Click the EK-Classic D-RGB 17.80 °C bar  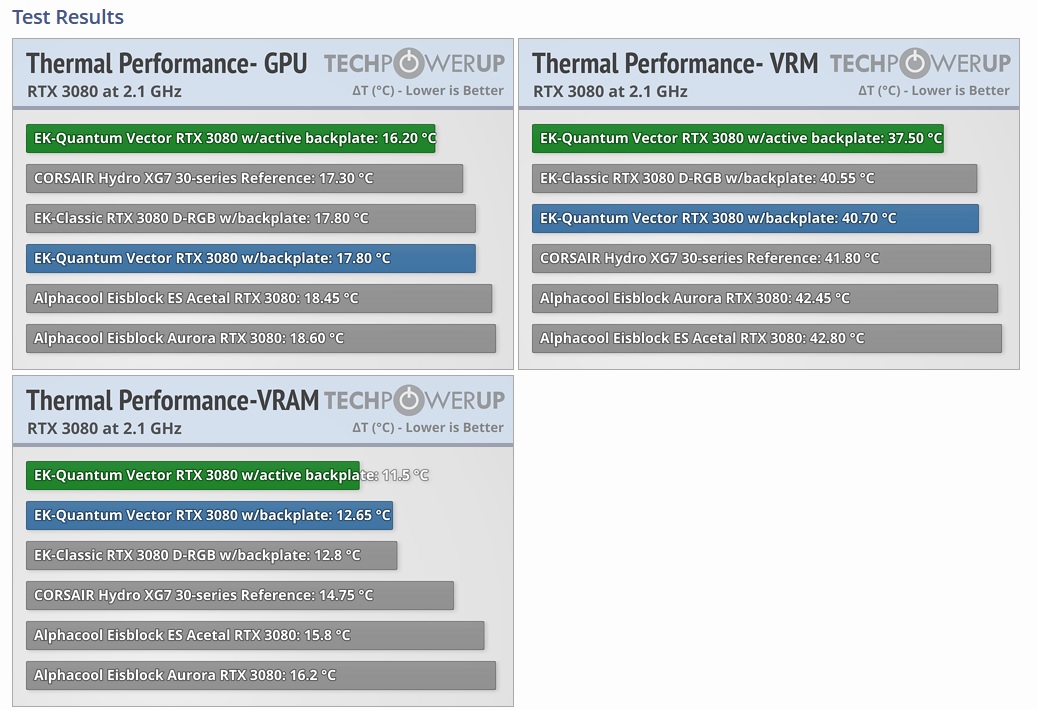coord(251,219)
